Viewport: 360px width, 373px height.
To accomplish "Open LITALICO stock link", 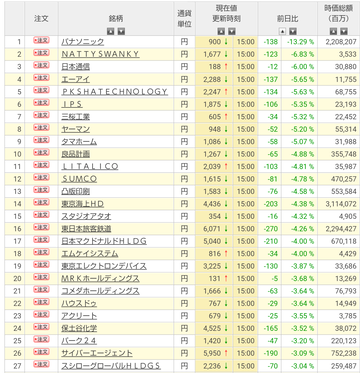I will pos(90,166).
